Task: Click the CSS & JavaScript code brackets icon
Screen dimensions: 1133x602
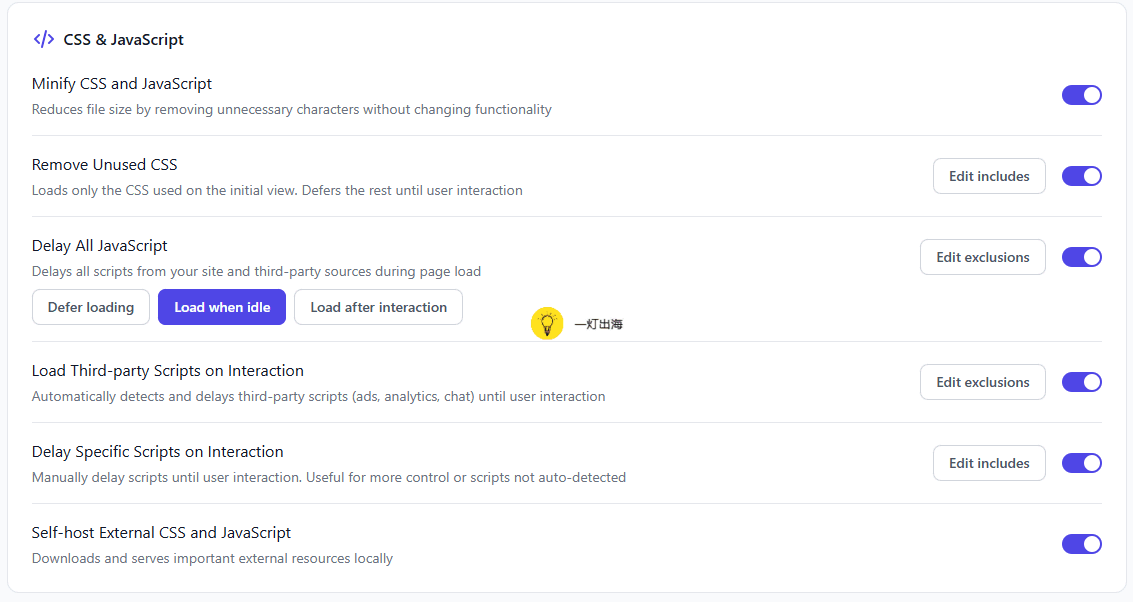Action: point(43,39)
